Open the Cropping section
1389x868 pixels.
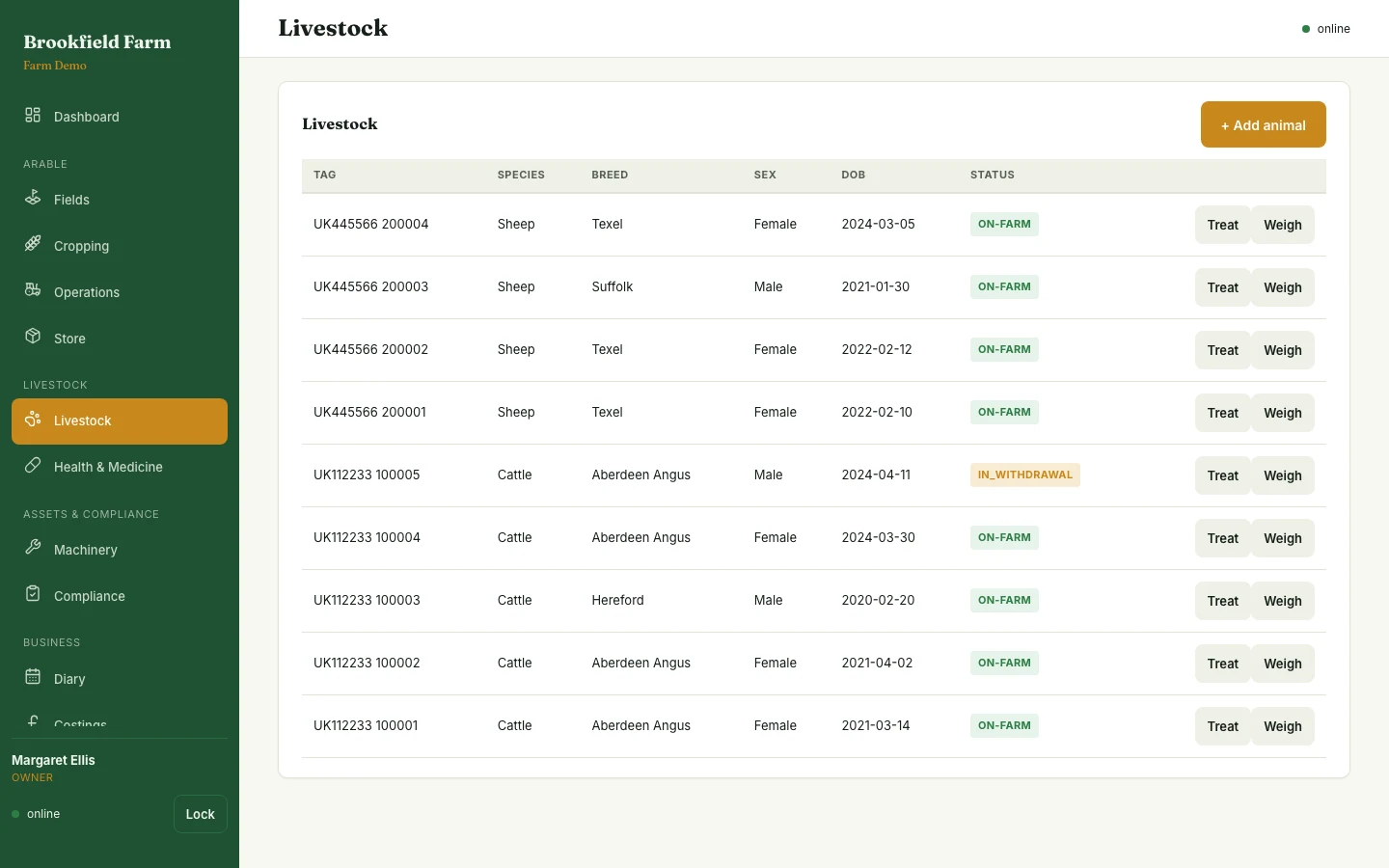pos(120,245)
